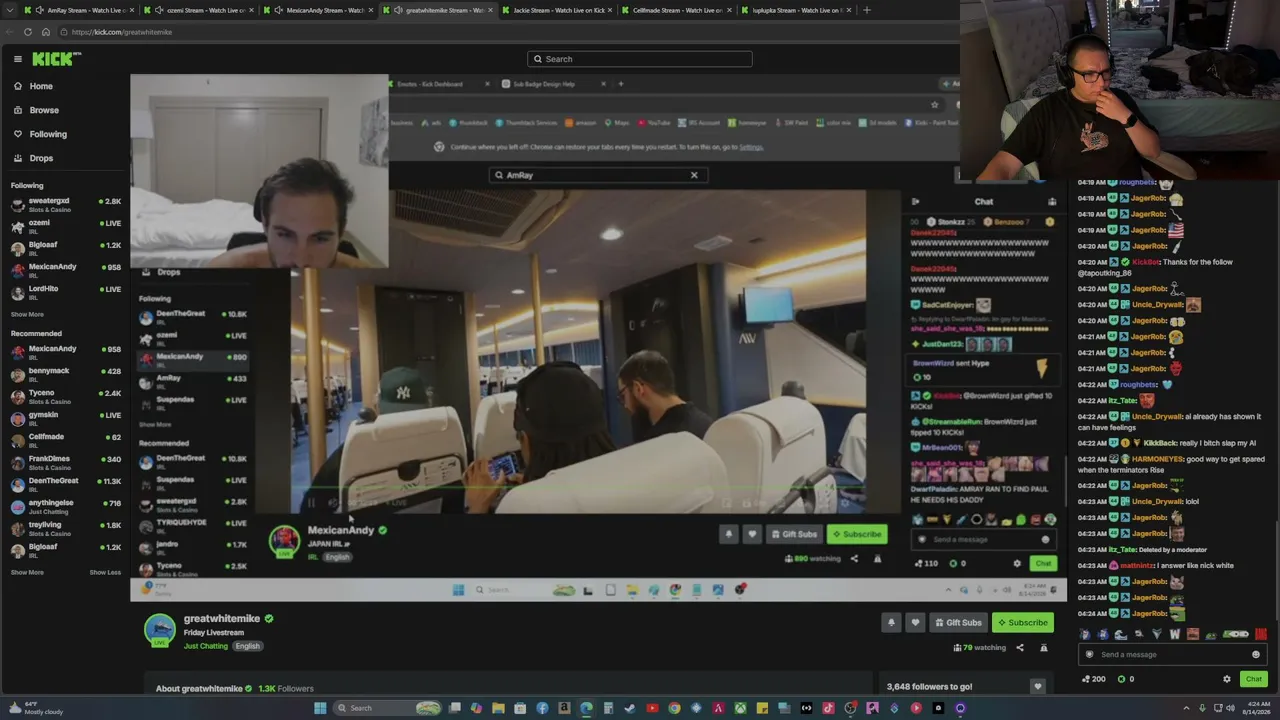The image size is (1280, 720).
Task: Click the chat Send a message field
Action: 1172,655
